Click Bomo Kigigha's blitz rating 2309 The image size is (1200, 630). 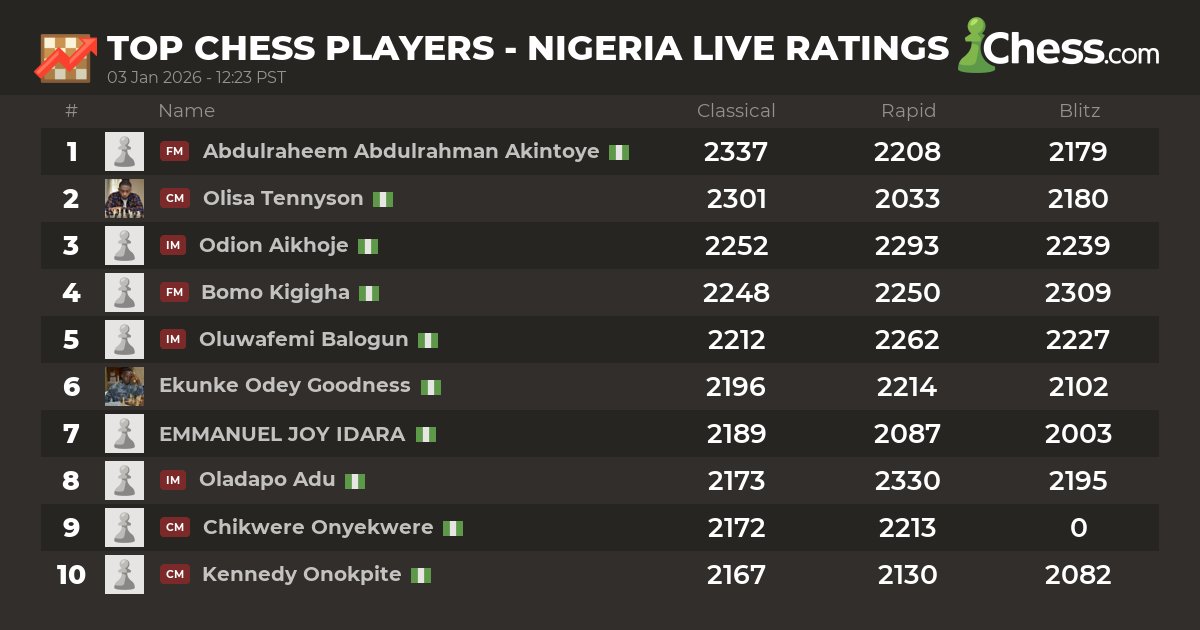point(1078,293)
